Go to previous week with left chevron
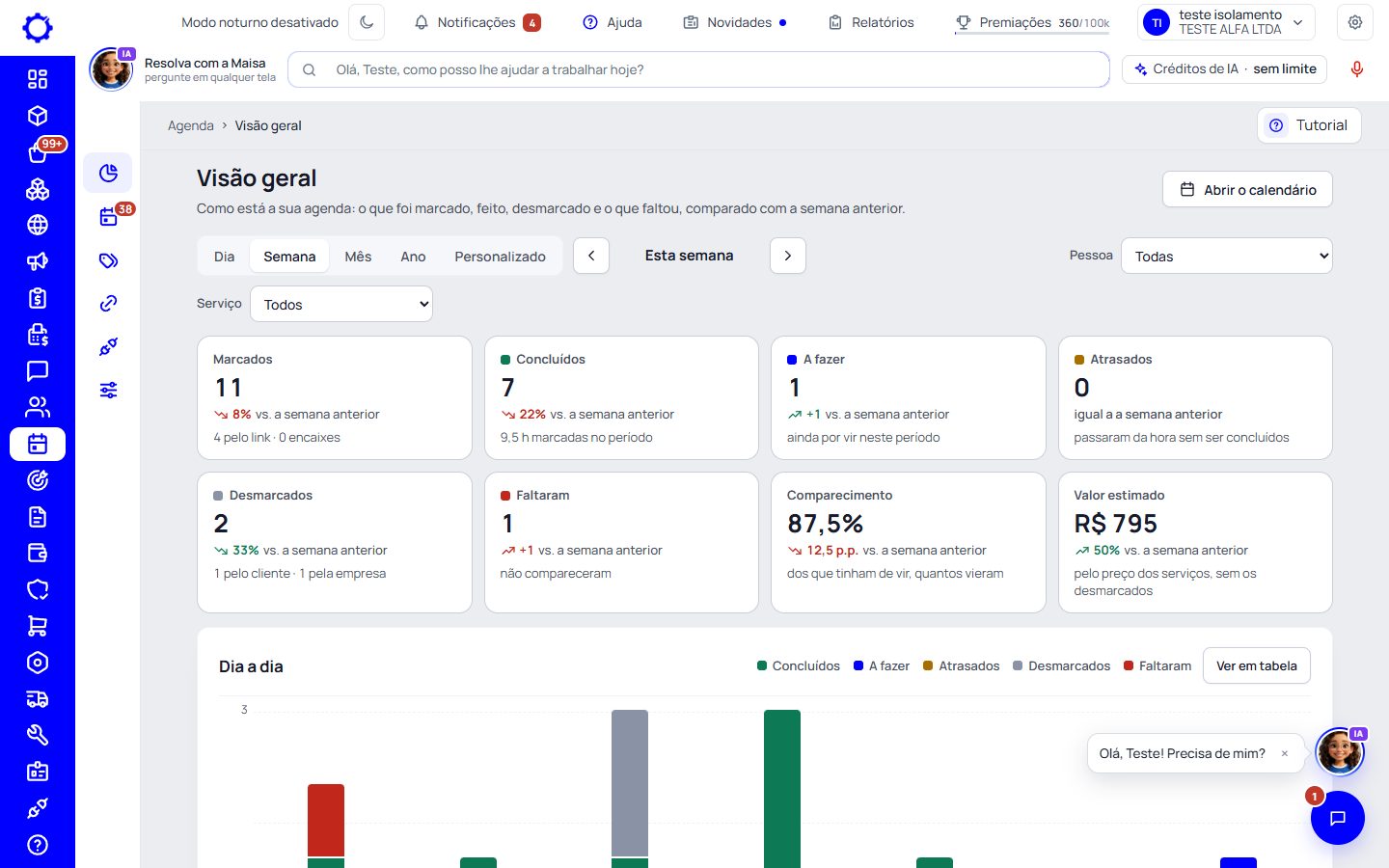 click(591, 256)
